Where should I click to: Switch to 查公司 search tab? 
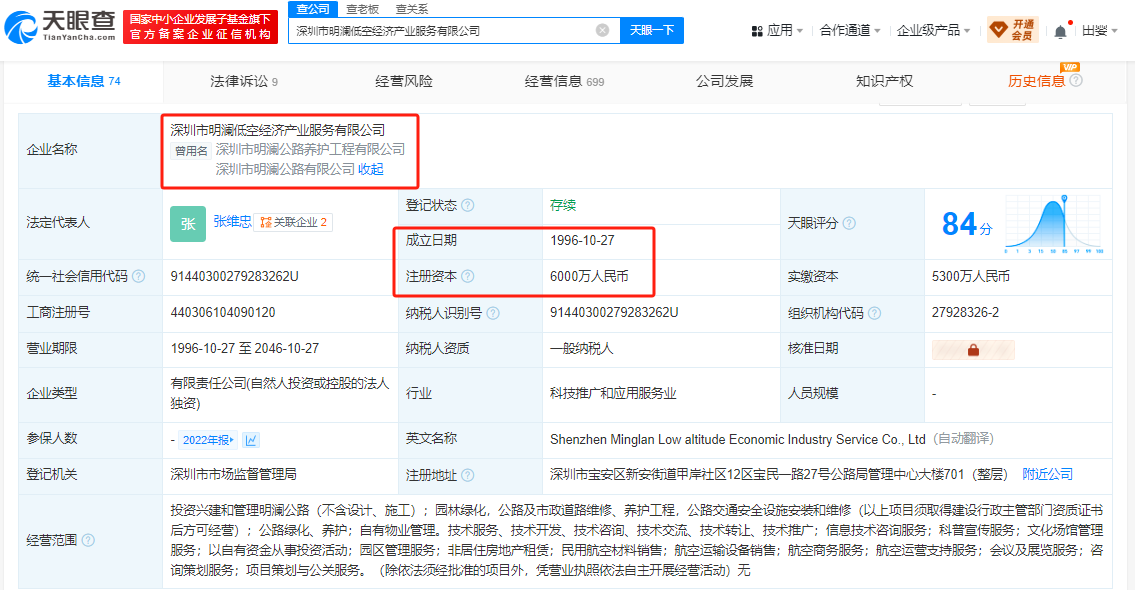point(313,9)
